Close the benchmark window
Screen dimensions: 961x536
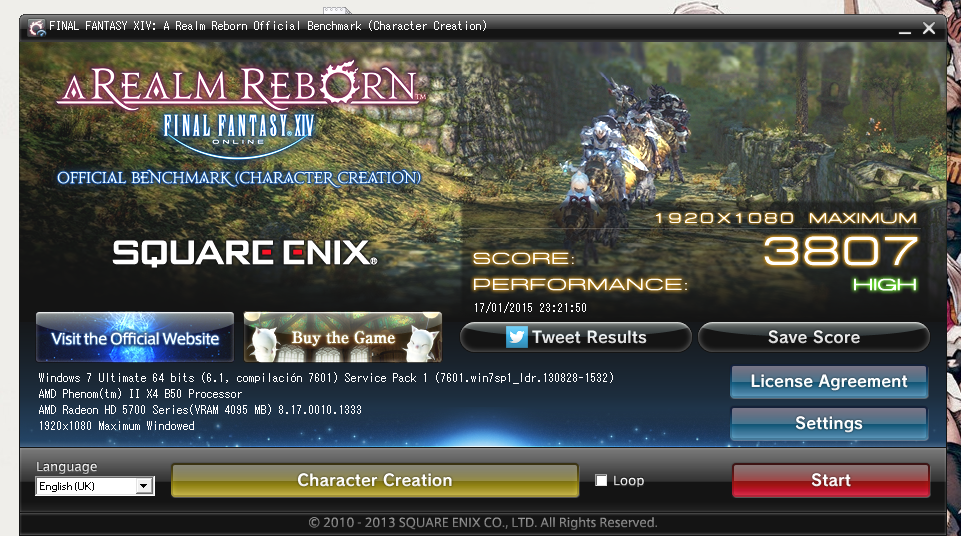[x=929, y=28]
